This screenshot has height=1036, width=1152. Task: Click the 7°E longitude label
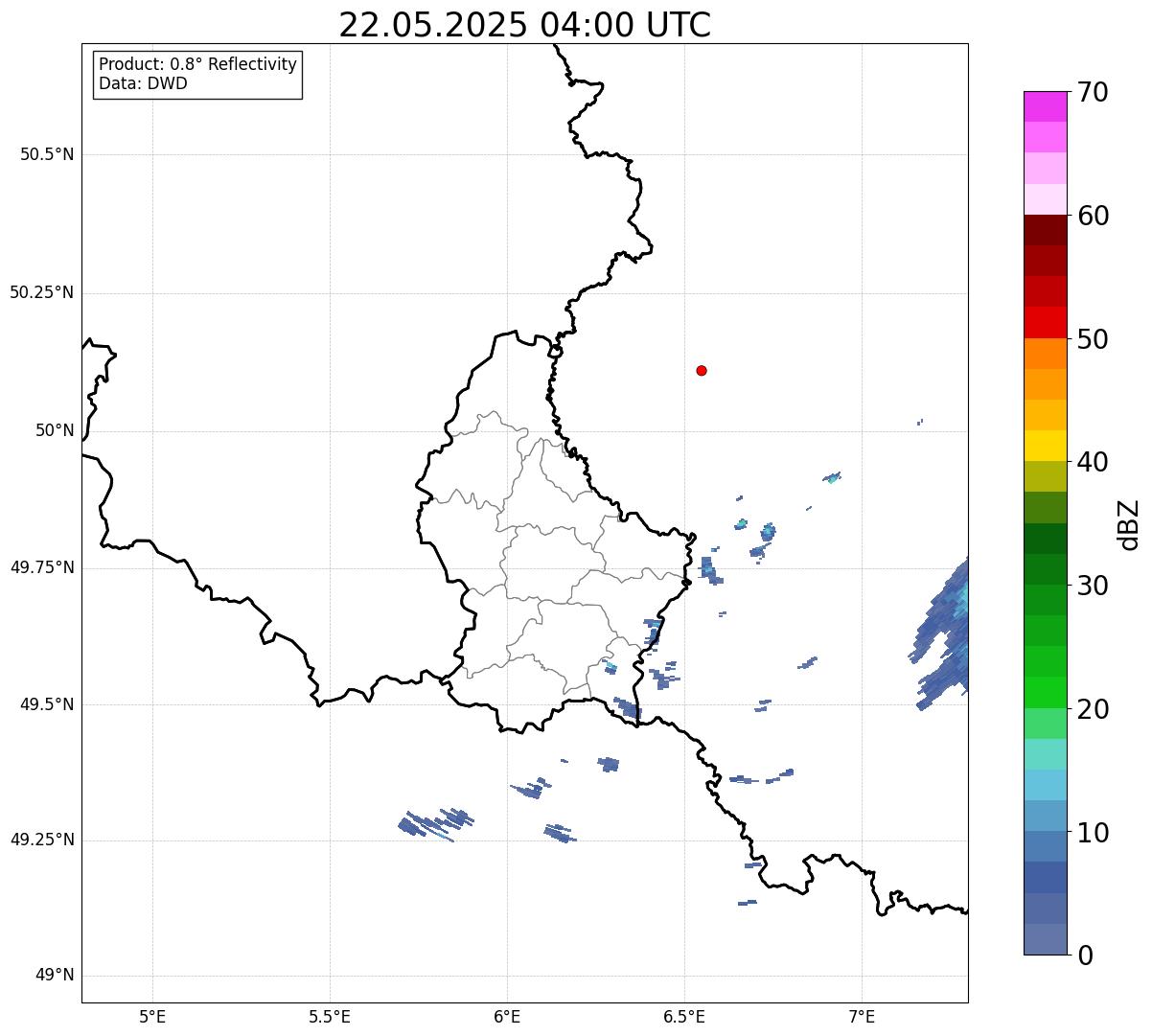862,1017
